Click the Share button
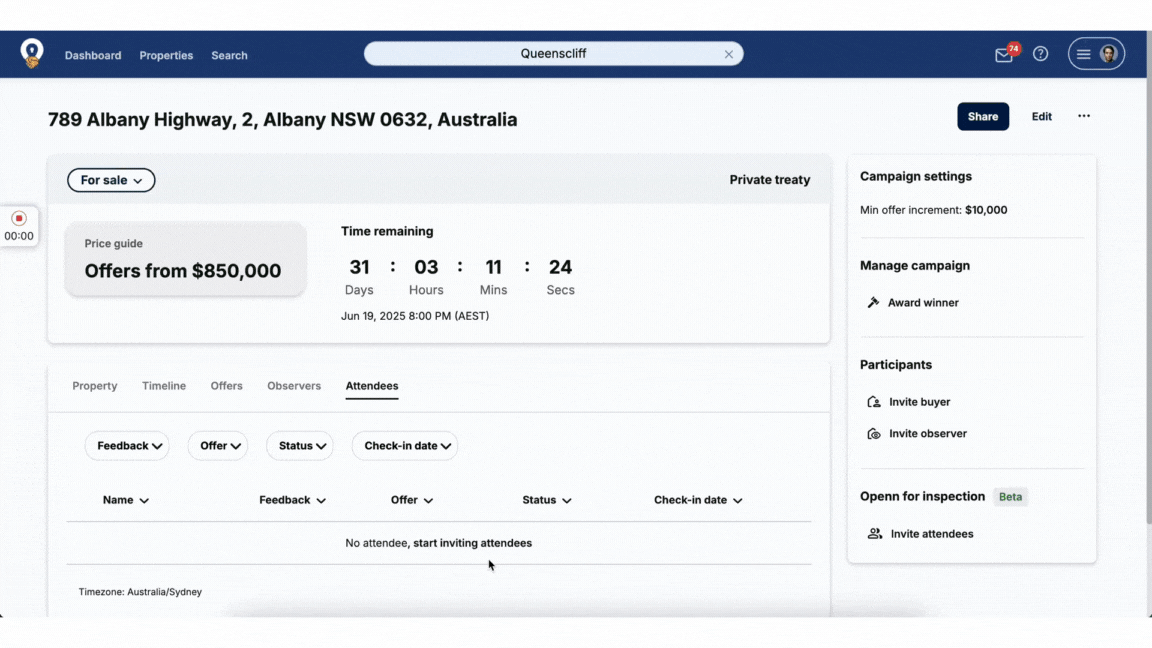The height and width of the screenshot is (648, 1152). click(982, 117)
